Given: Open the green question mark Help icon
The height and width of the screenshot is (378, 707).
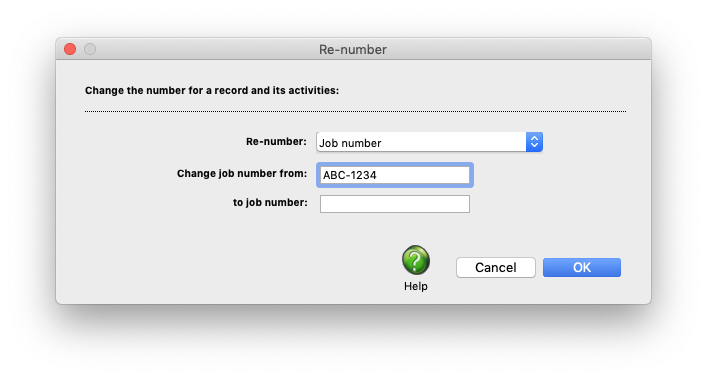Looking at the screenshot, I should (x=415, y=260).
